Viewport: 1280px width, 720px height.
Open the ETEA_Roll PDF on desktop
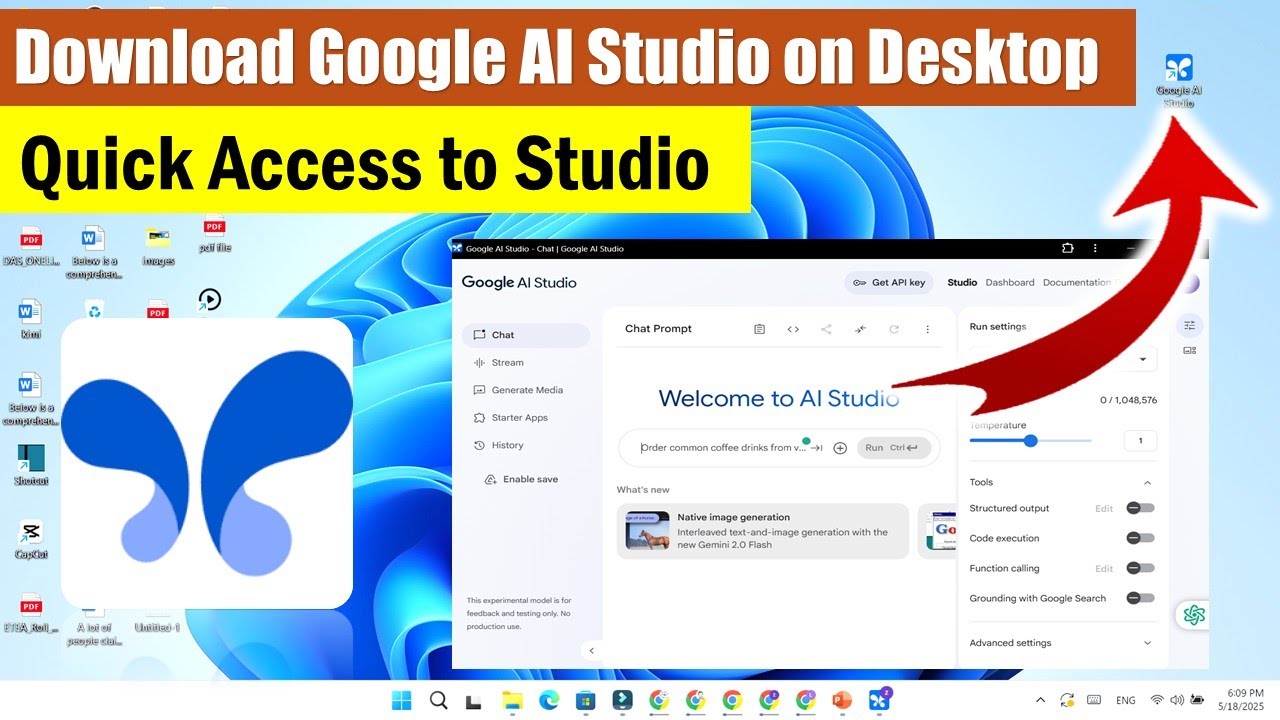click(x=31, y=614)
